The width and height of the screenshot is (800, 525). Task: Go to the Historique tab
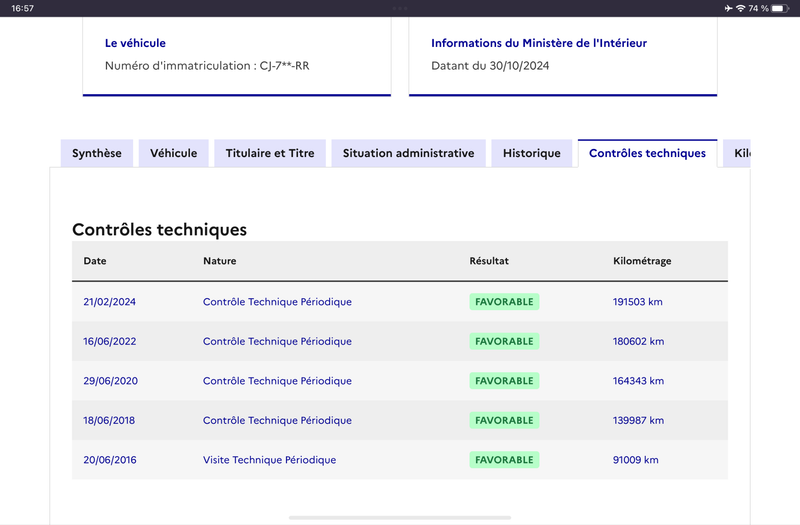[532, 153]
